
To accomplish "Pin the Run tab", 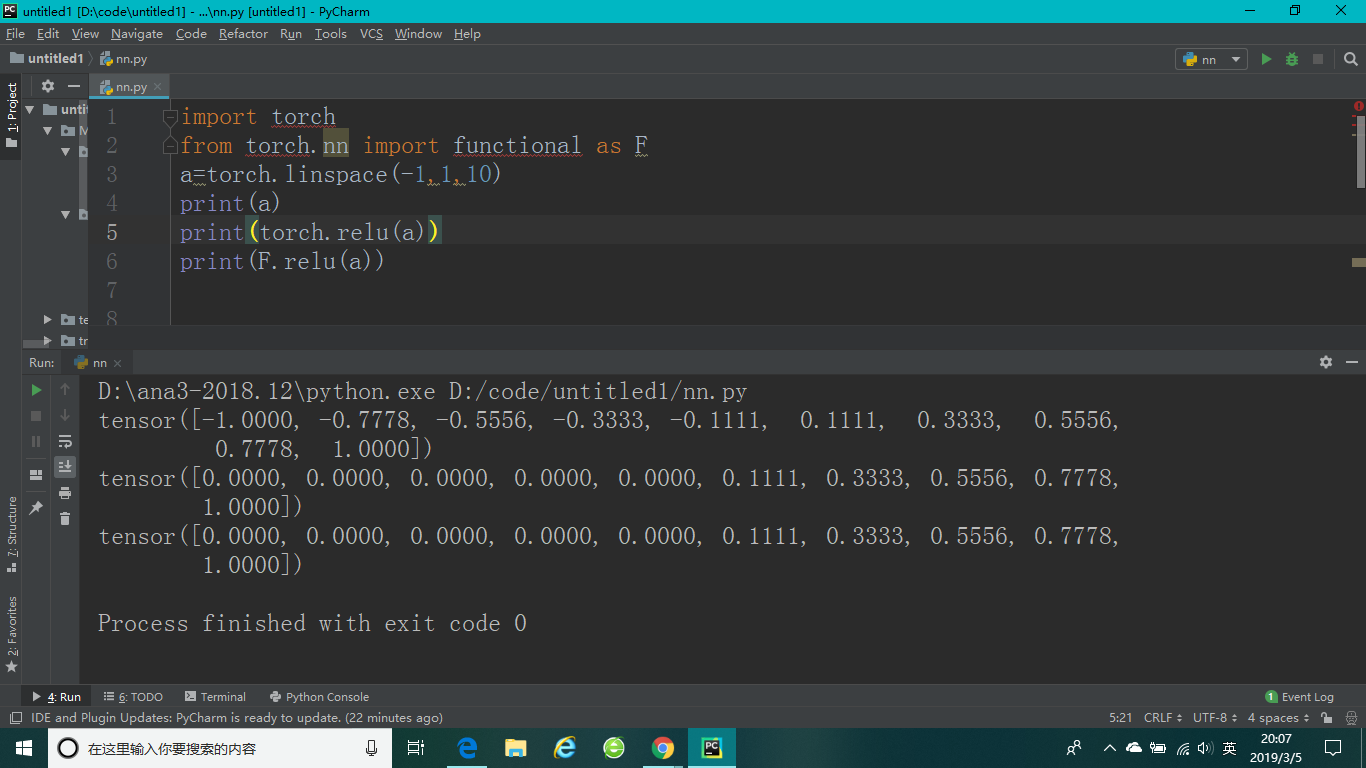I will [36, 508].
